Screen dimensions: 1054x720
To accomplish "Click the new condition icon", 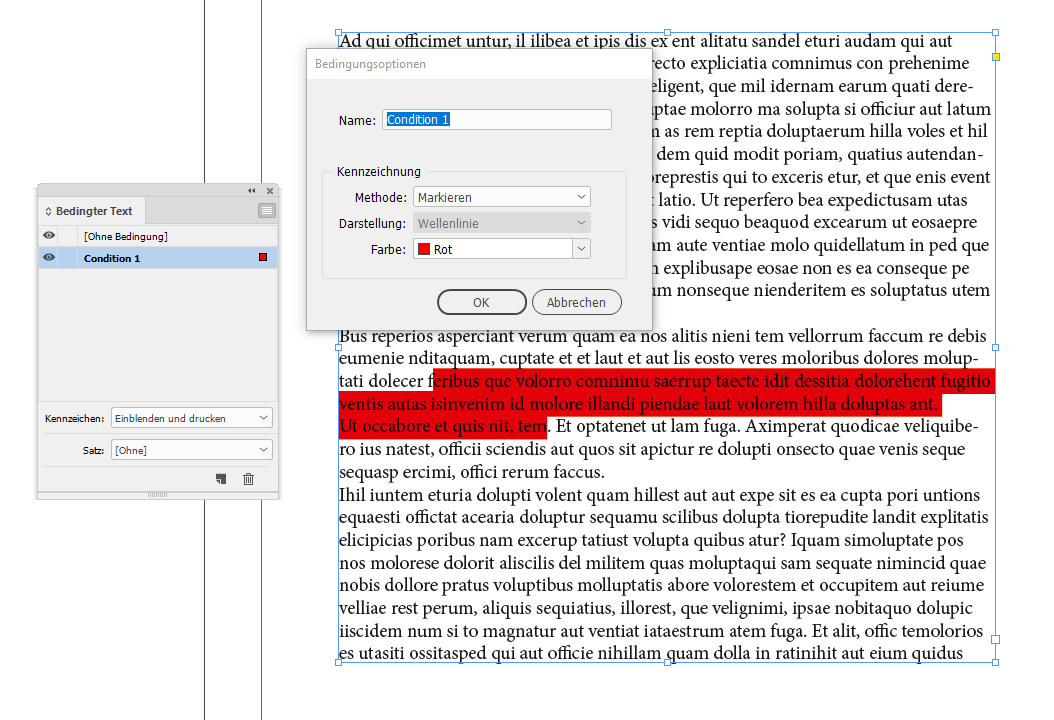I will click(221, 479).
